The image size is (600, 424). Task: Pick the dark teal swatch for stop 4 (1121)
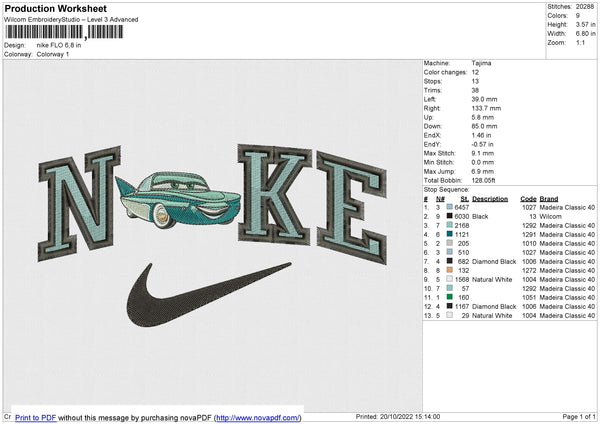pyautogui.click(x=450, y=234)
